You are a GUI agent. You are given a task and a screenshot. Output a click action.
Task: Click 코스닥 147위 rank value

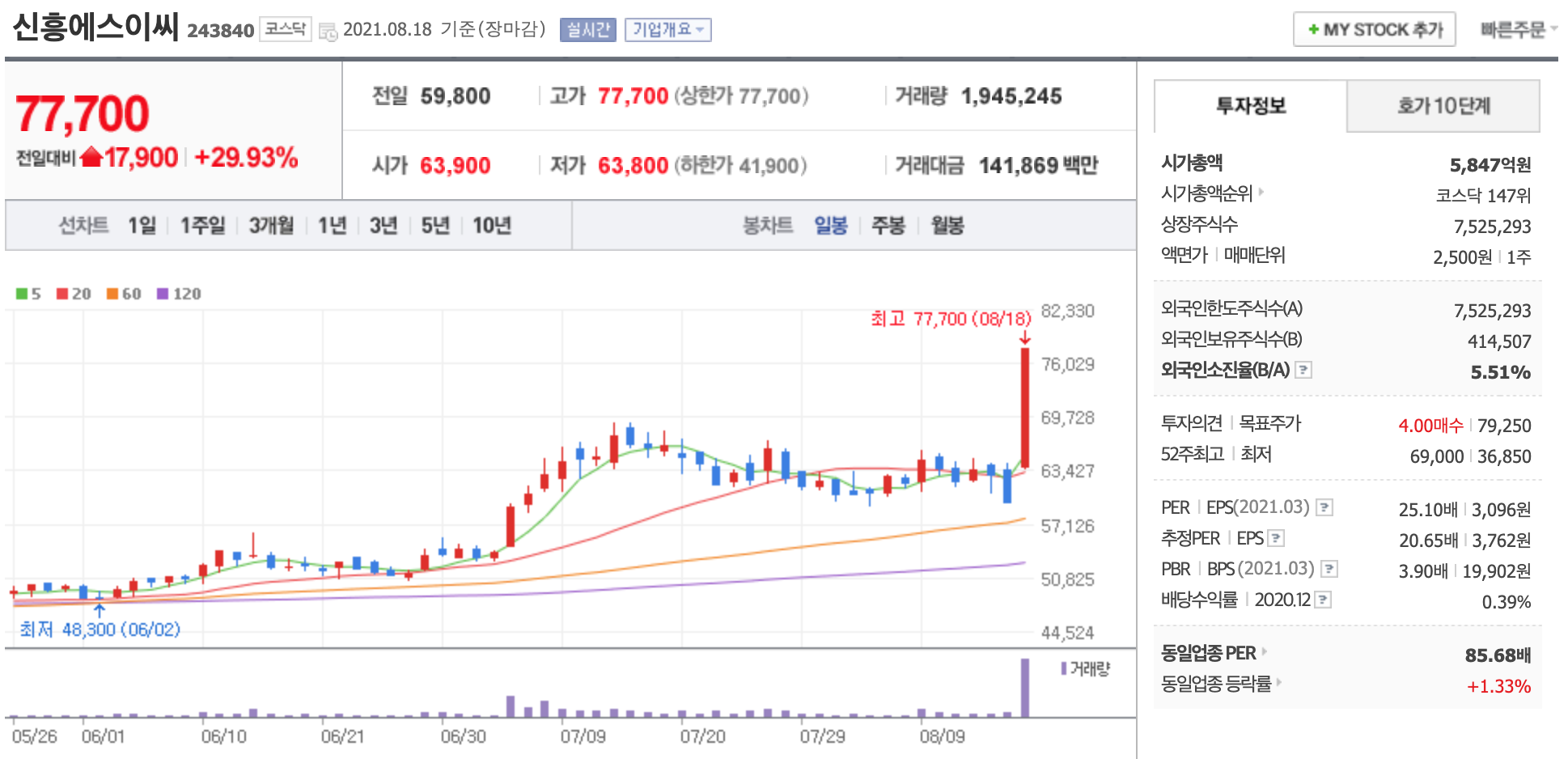[x=1484, y=195]
